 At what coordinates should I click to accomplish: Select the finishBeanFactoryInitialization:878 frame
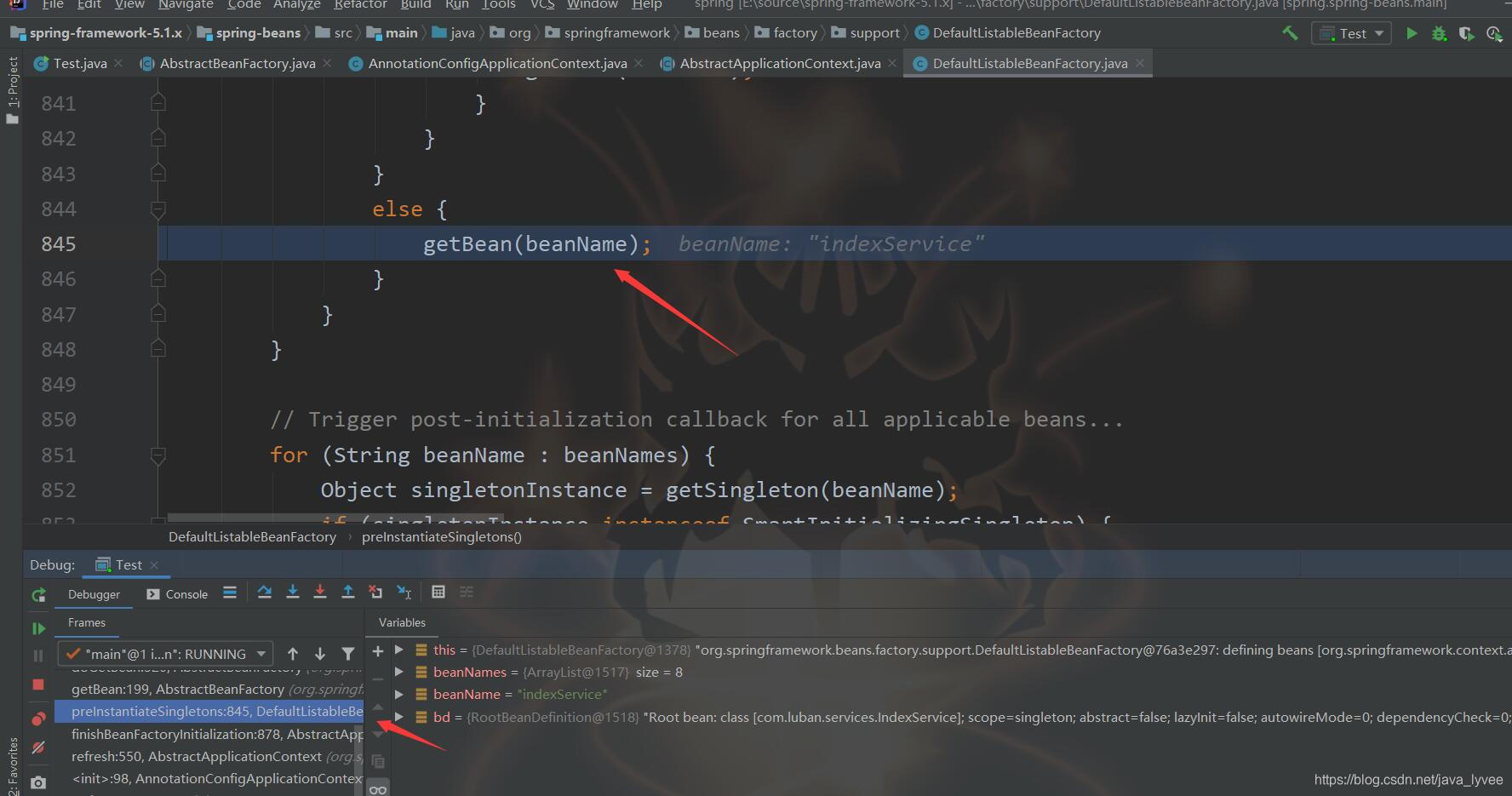(x=209, y=734)
